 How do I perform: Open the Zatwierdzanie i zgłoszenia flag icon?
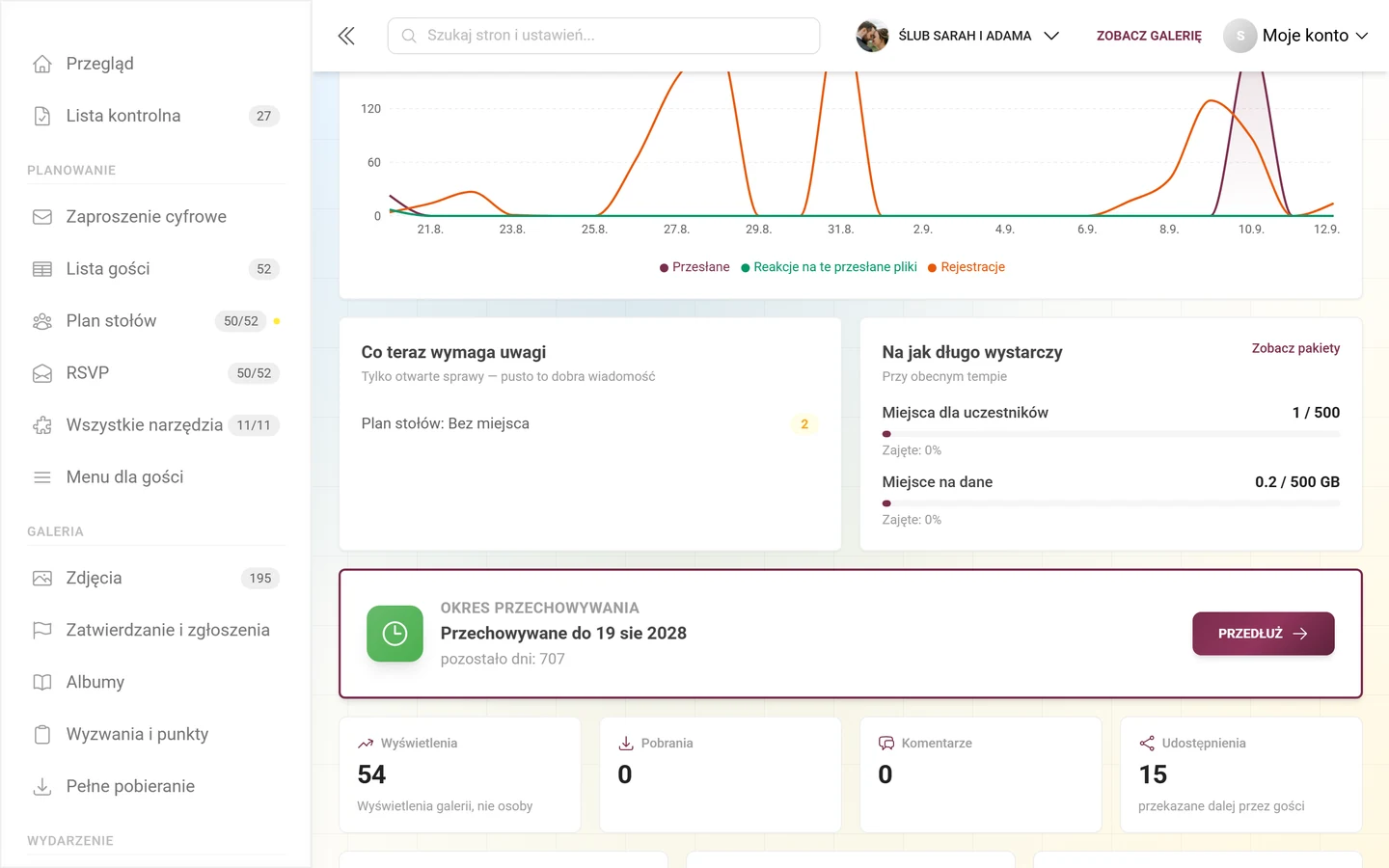click(42, 631)
